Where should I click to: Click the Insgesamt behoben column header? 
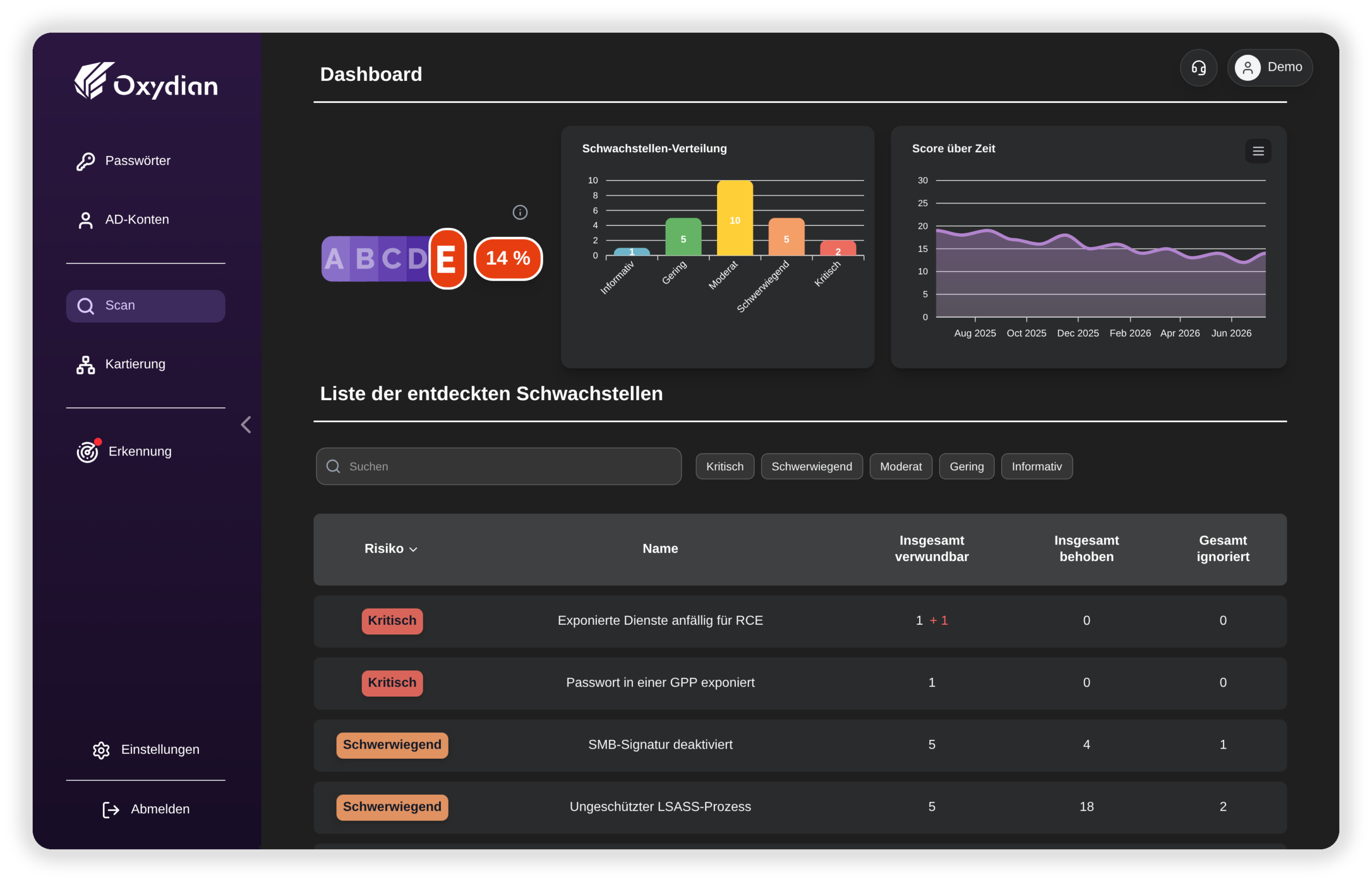(x=1086, y=549)
